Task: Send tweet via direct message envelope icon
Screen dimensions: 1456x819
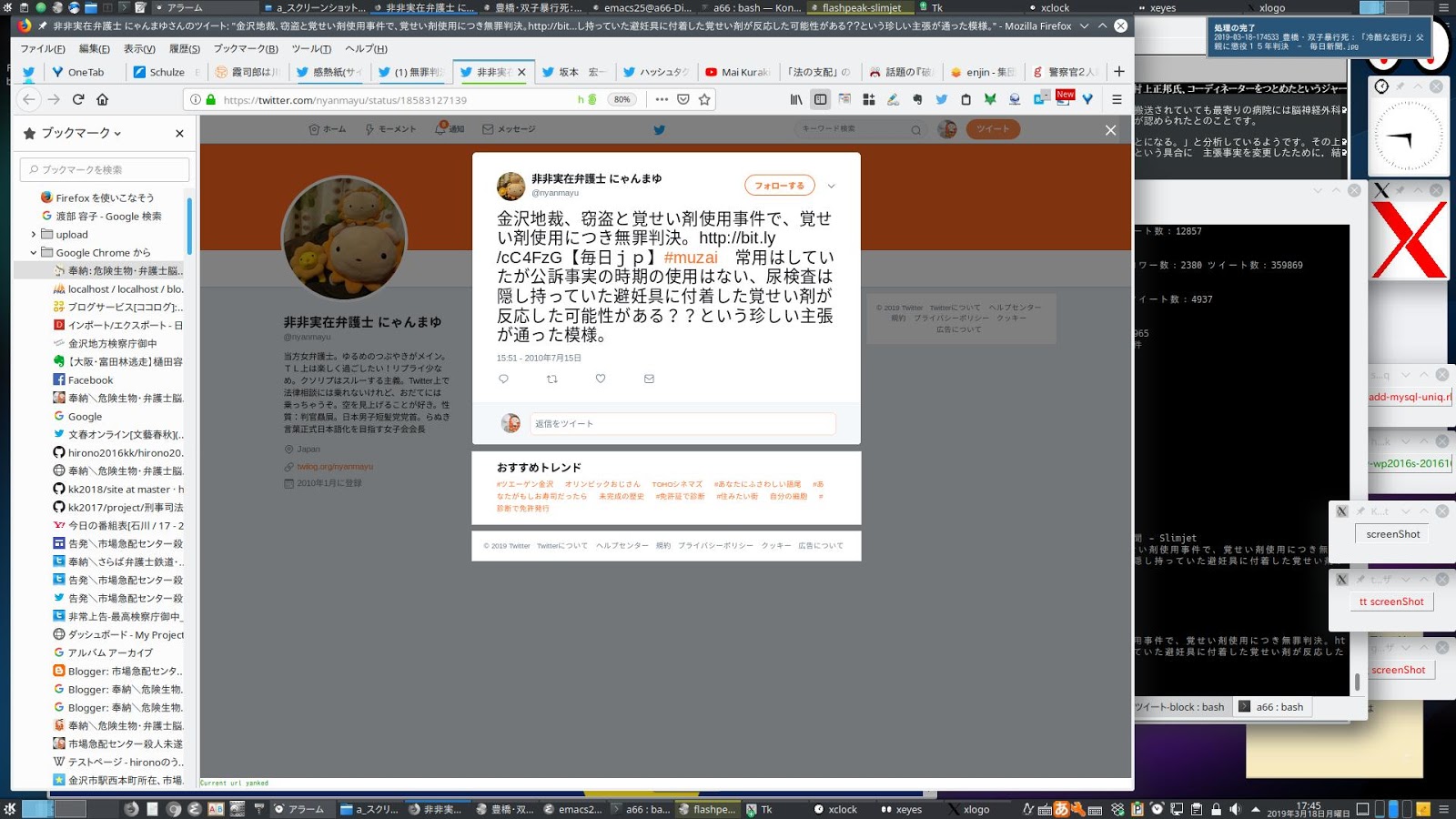Action: point(649,379)
